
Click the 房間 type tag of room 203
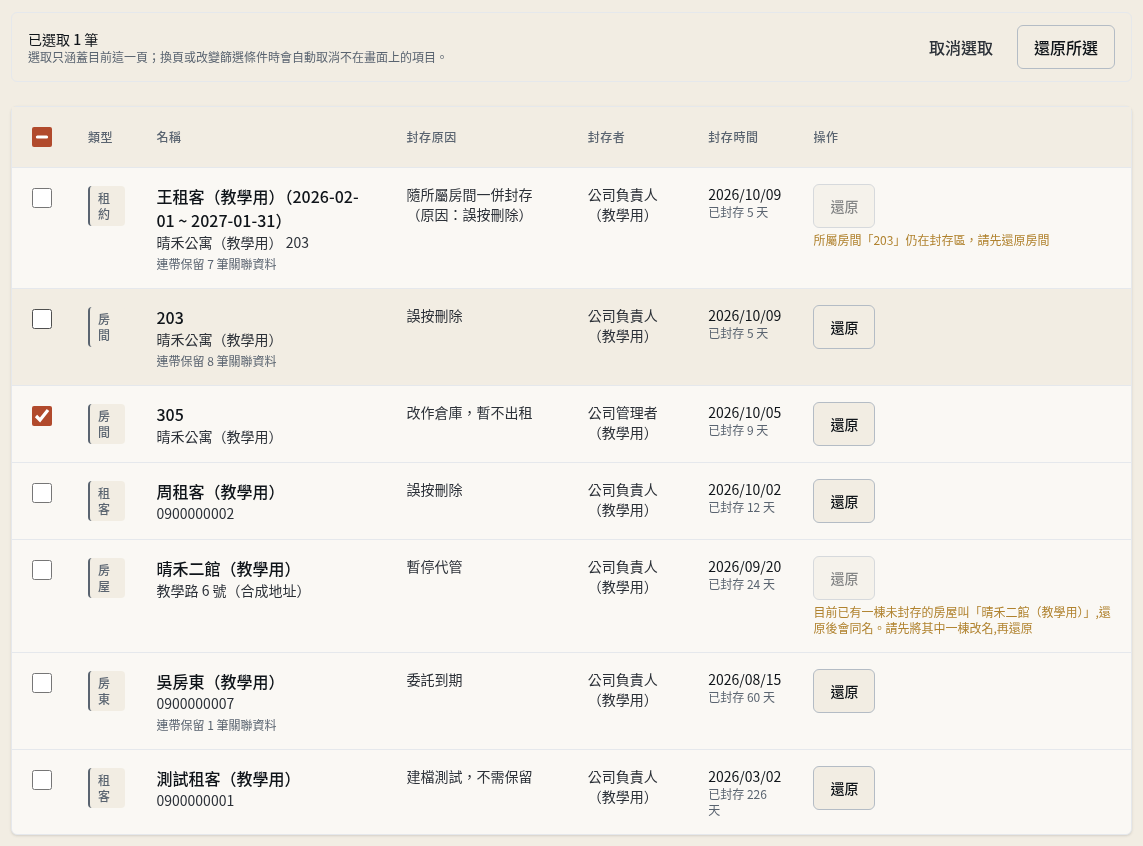(x=106, y=327)
